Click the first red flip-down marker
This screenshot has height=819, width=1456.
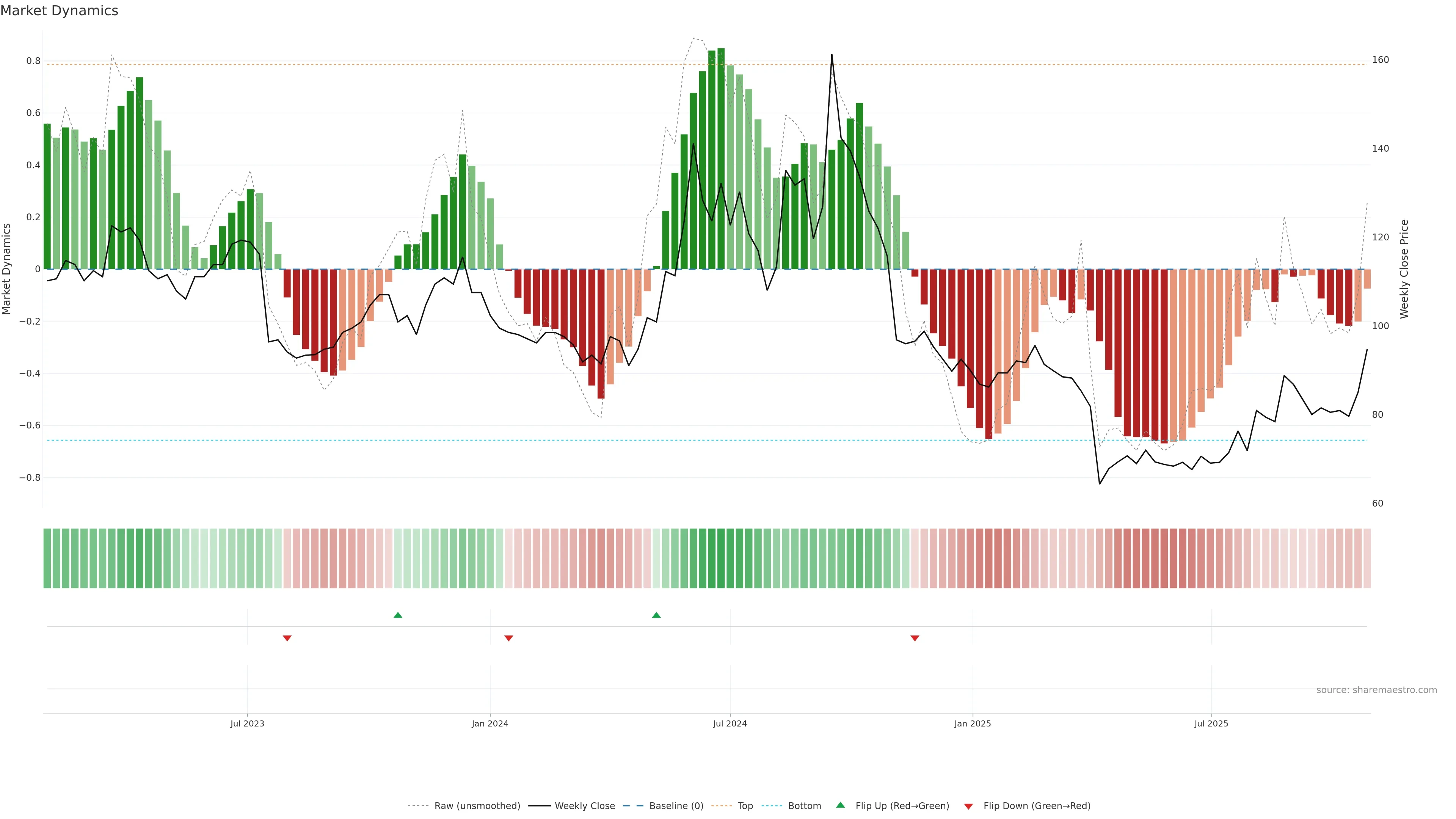(287, 638)
